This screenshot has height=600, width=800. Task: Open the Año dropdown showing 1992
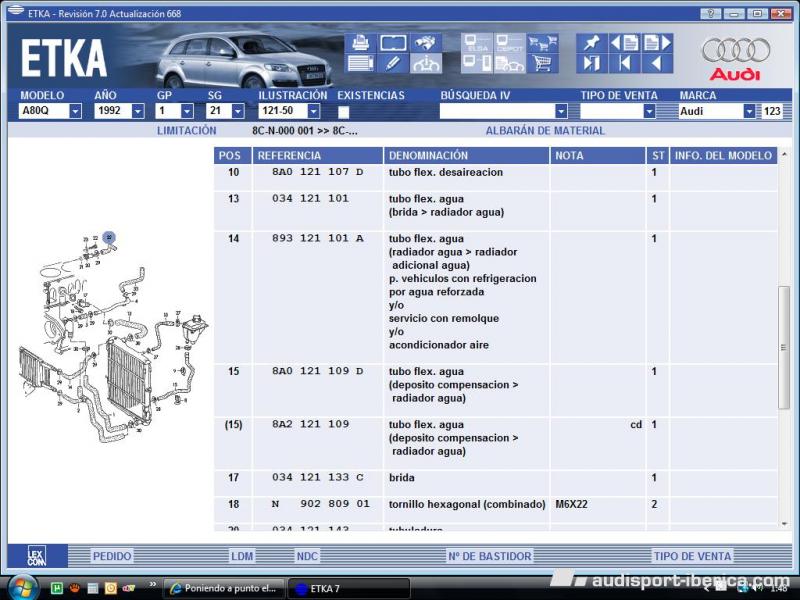pos(138,111)
